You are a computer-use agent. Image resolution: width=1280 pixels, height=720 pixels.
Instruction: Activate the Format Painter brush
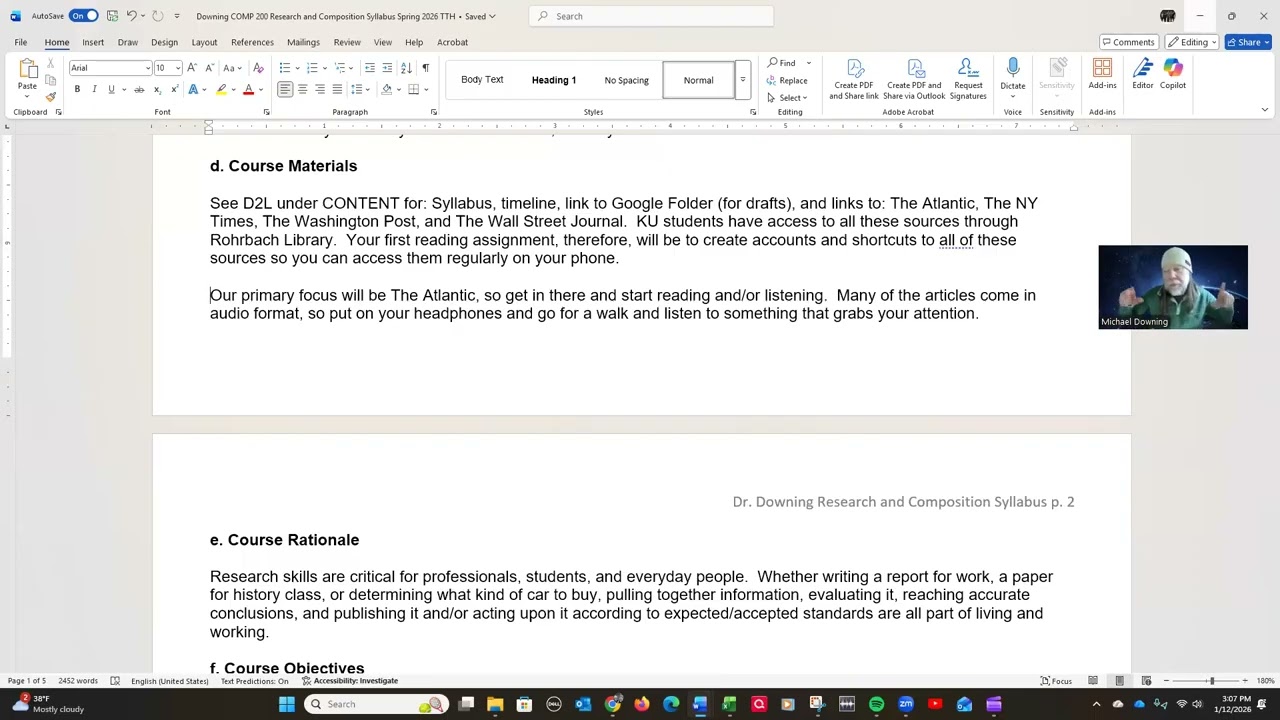click(51, 97)
